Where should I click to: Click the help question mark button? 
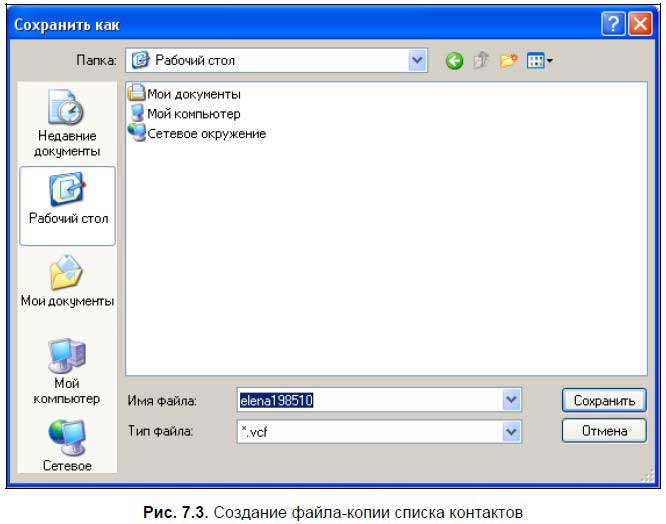tap(614, 24)
